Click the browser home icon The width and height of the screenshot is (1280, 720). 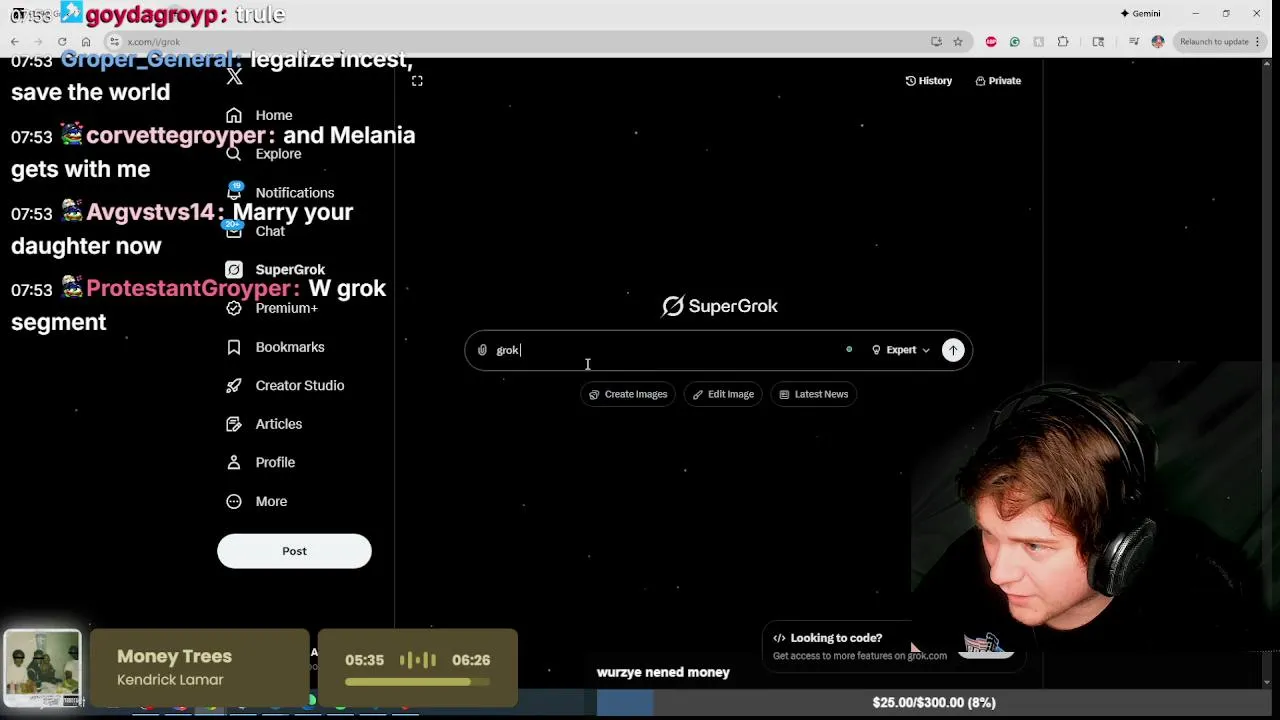pos(86,42)
